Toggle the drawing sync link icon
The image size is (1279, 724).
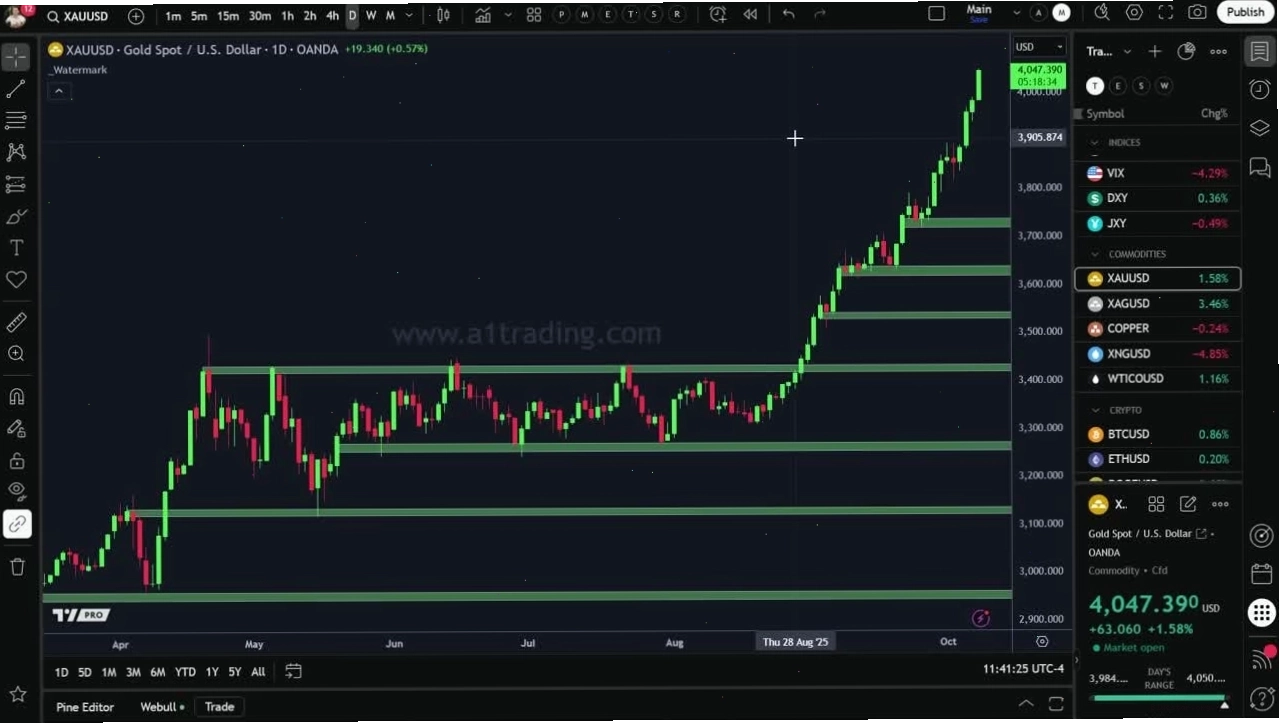[x=17, y=524]
